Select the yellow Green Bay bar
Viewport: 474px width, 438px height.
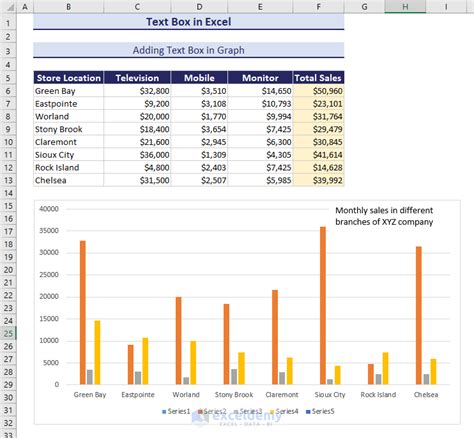[97, 352]
